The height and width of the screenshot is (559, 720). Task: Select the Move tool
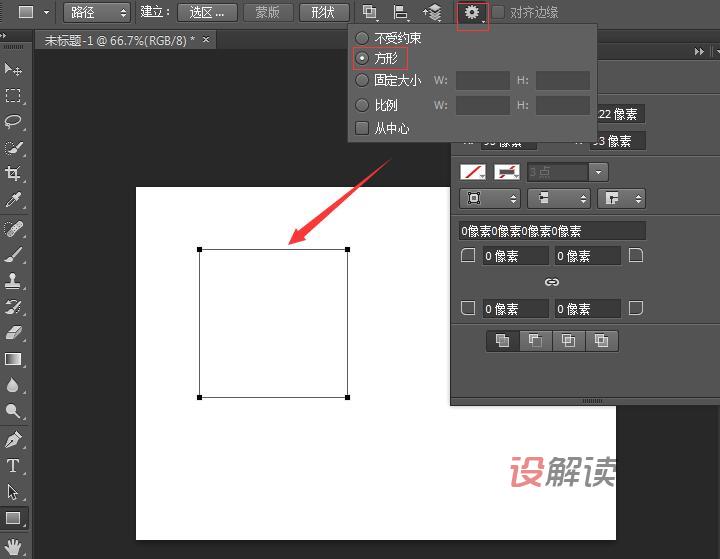click(x=14, y=69)
